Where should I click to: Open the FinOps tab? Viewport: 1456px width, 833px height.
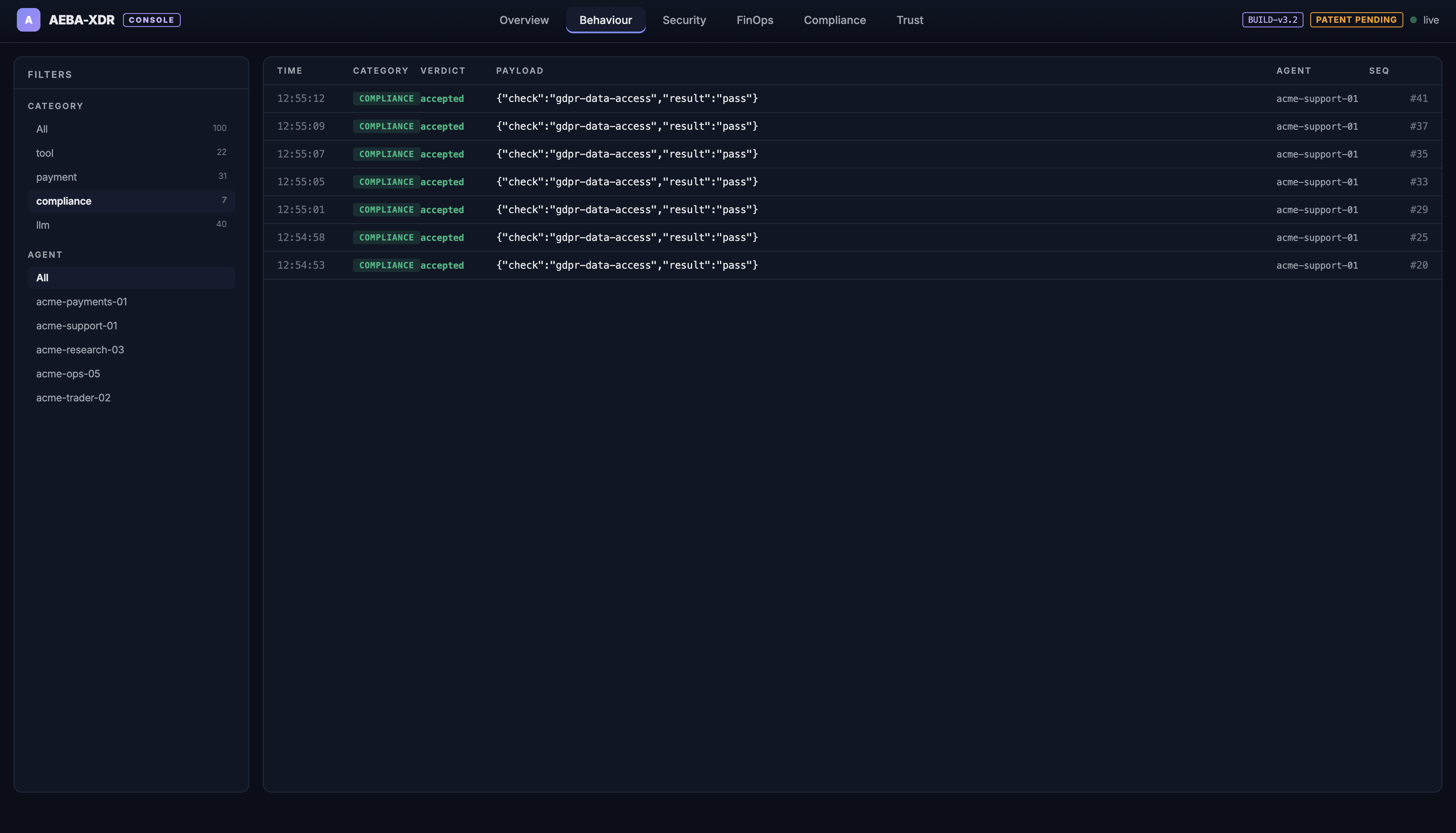(x=754, y=20)
